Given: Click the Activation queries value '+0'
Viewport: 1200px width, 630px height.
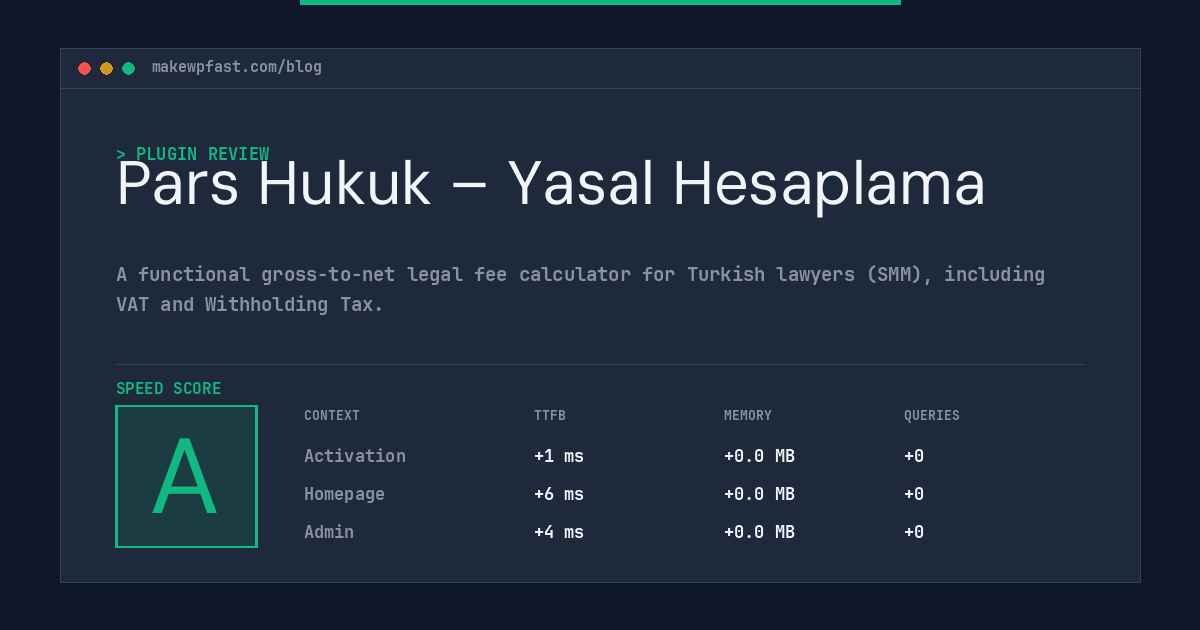Looking at the screenshot, I should (914, 456).
